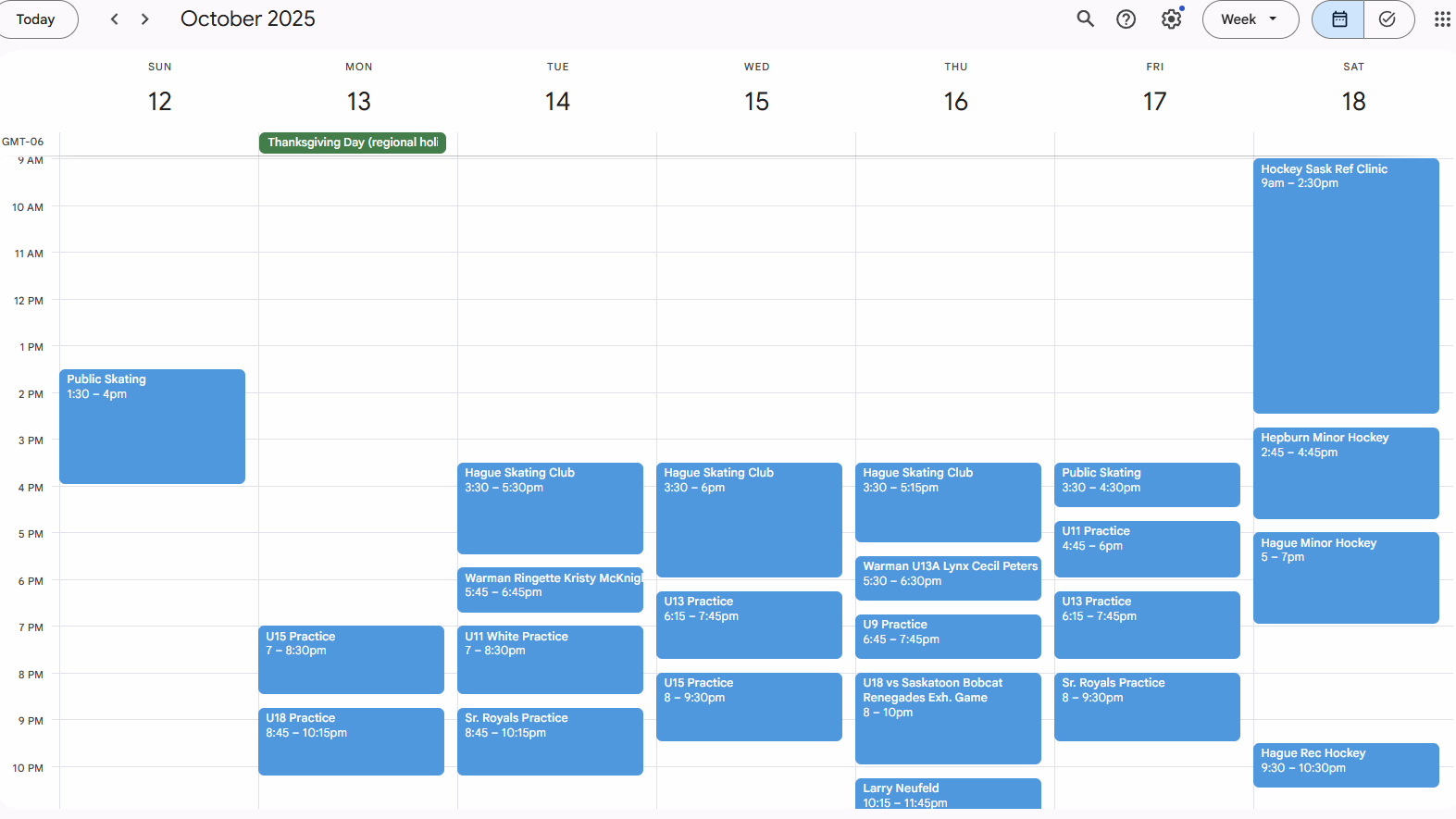Open Thanksgiving Day holiday event
The height and width of the screenshot is (819, 1456).
(352, 143)
